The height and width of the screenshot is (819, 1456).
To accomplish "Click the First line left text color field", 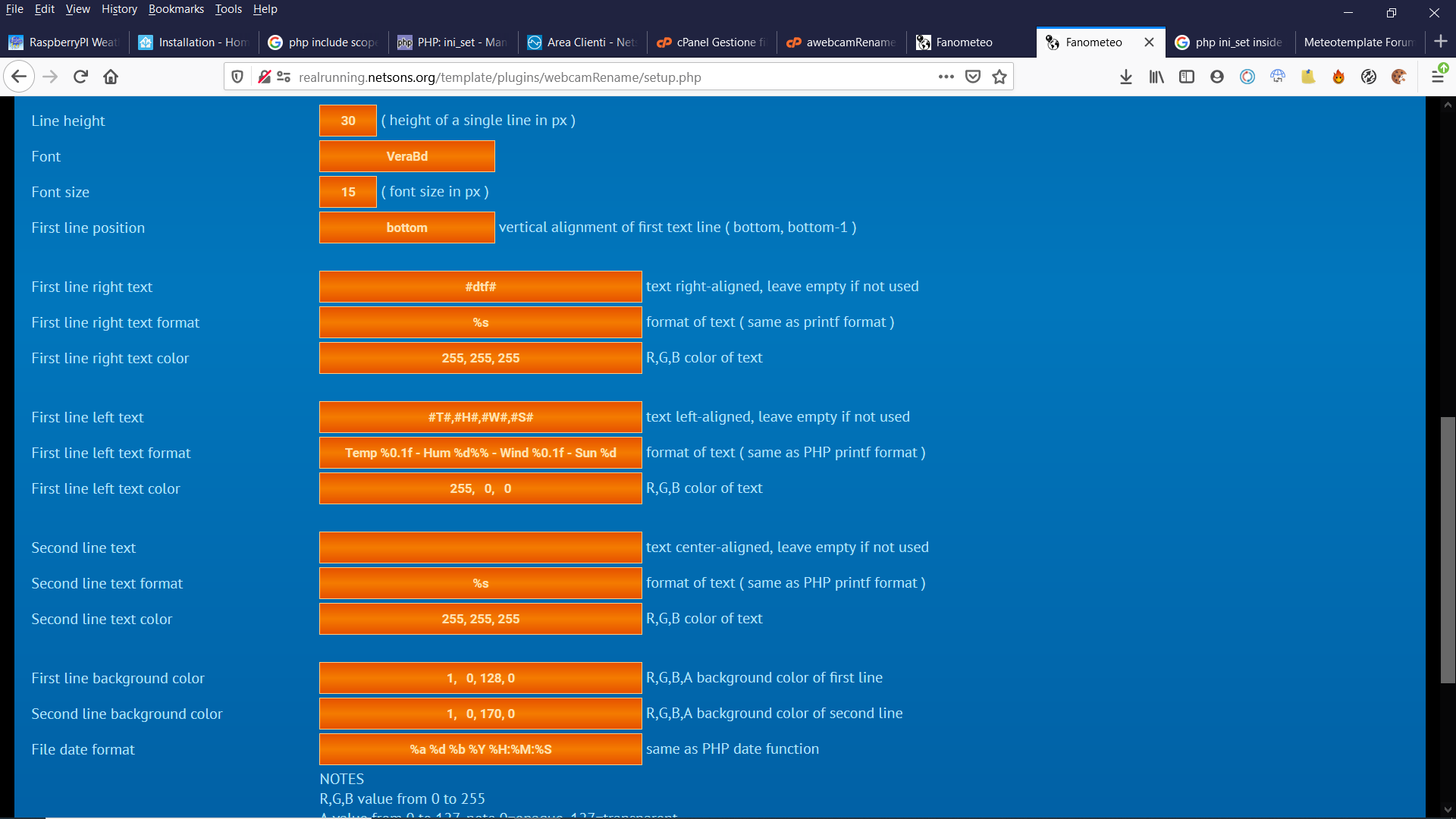I will 480,488.
